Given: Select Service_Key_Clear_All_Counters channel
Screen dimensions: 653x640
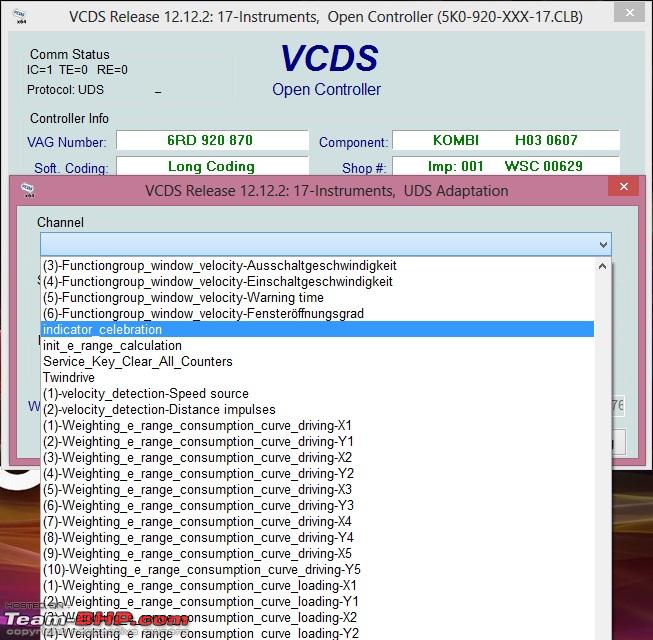Looking at the screenshot, I should pos(317,361).
